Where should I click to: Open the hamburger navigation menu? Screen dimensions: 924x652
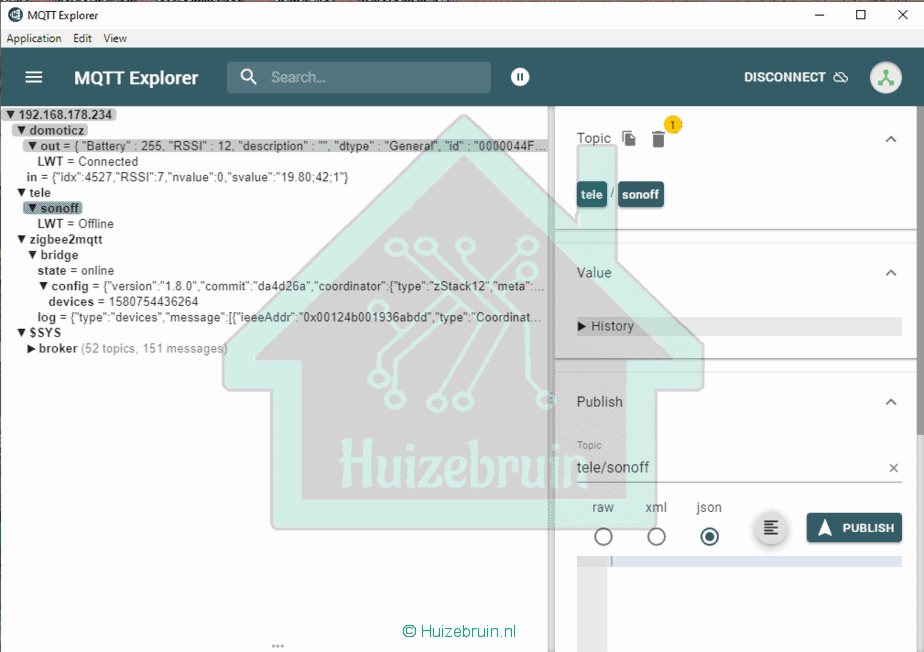pos(34,77)
